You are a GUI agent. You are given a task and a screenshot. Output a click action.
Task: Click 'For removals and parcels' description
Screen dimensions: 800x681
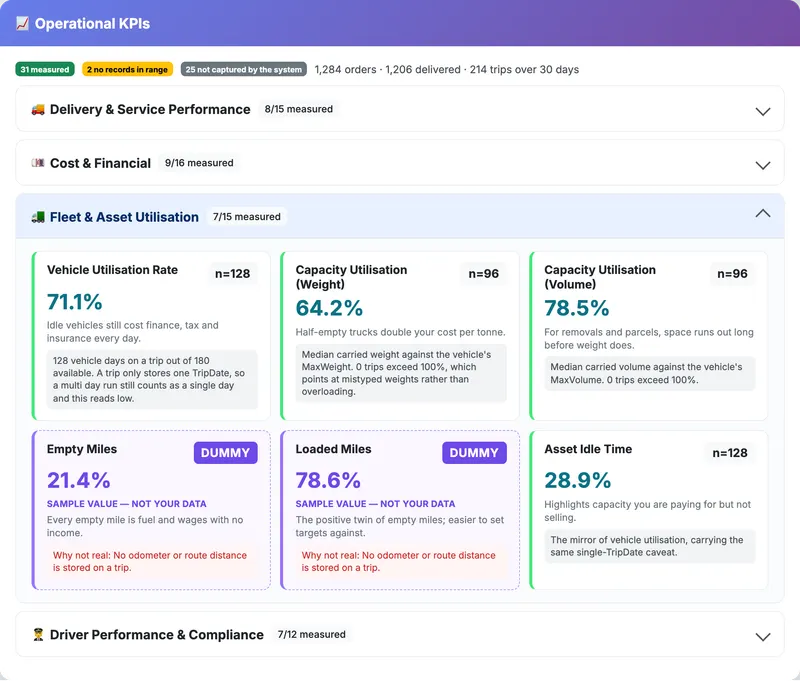tap(648, 339)
